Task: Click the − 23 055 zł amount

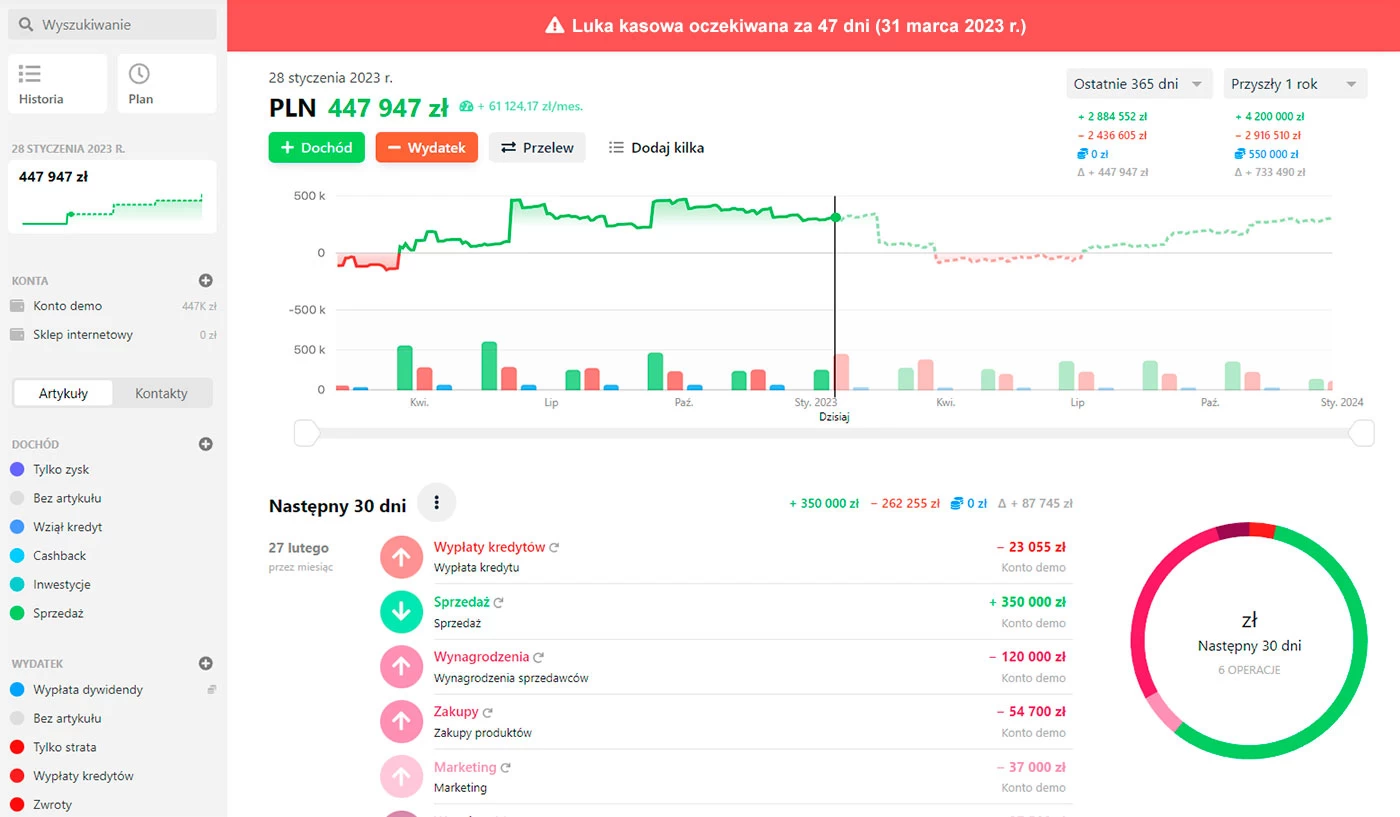Action: (1031, 547)
